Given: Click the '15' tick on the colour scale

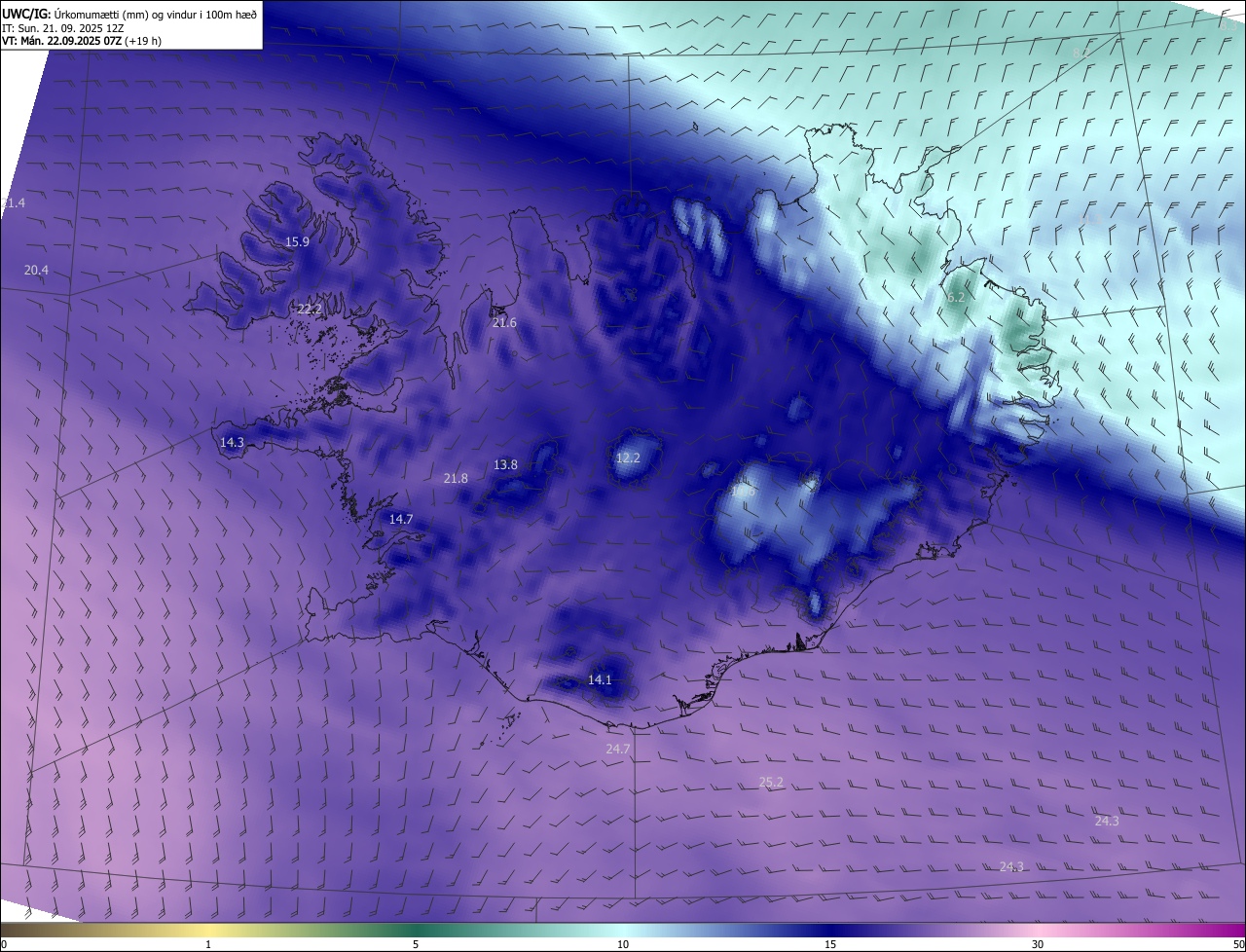Looking at the screenshot, I should pos(830,944).
